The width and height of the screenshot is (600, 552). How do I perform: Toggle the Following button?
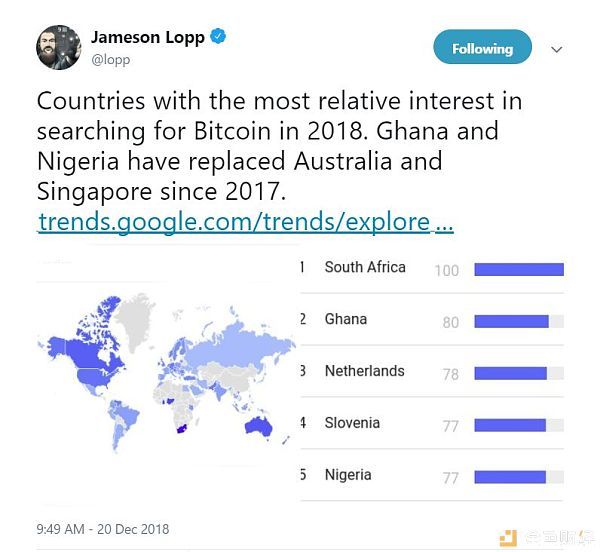(x=482, y=47)
